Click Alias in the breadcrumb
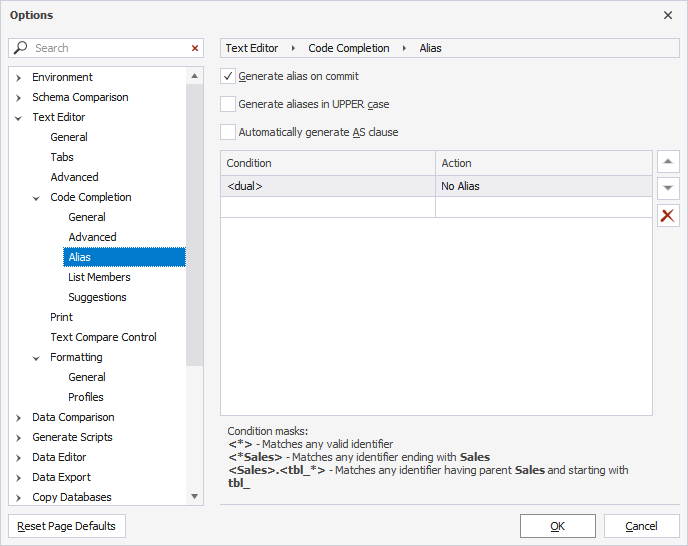Screen dimensions: 688x546 click(430, 48)
